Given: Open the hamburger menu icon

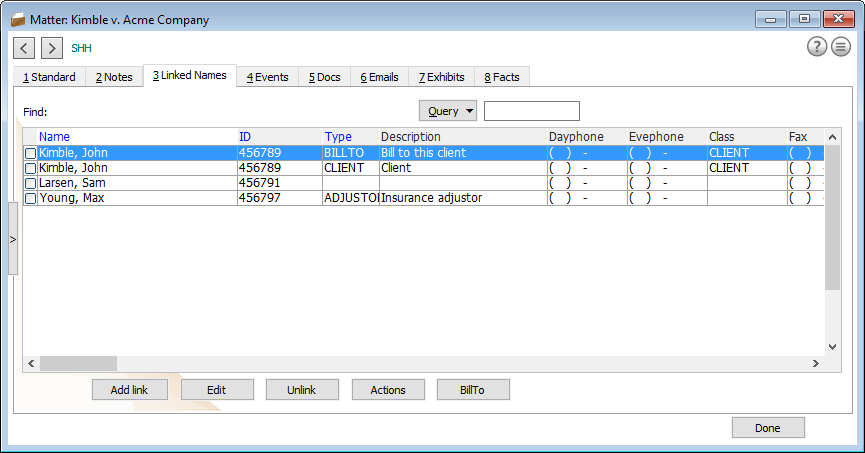Looking at the screenshot, I should pyautogui.click(x=841, y=47).
